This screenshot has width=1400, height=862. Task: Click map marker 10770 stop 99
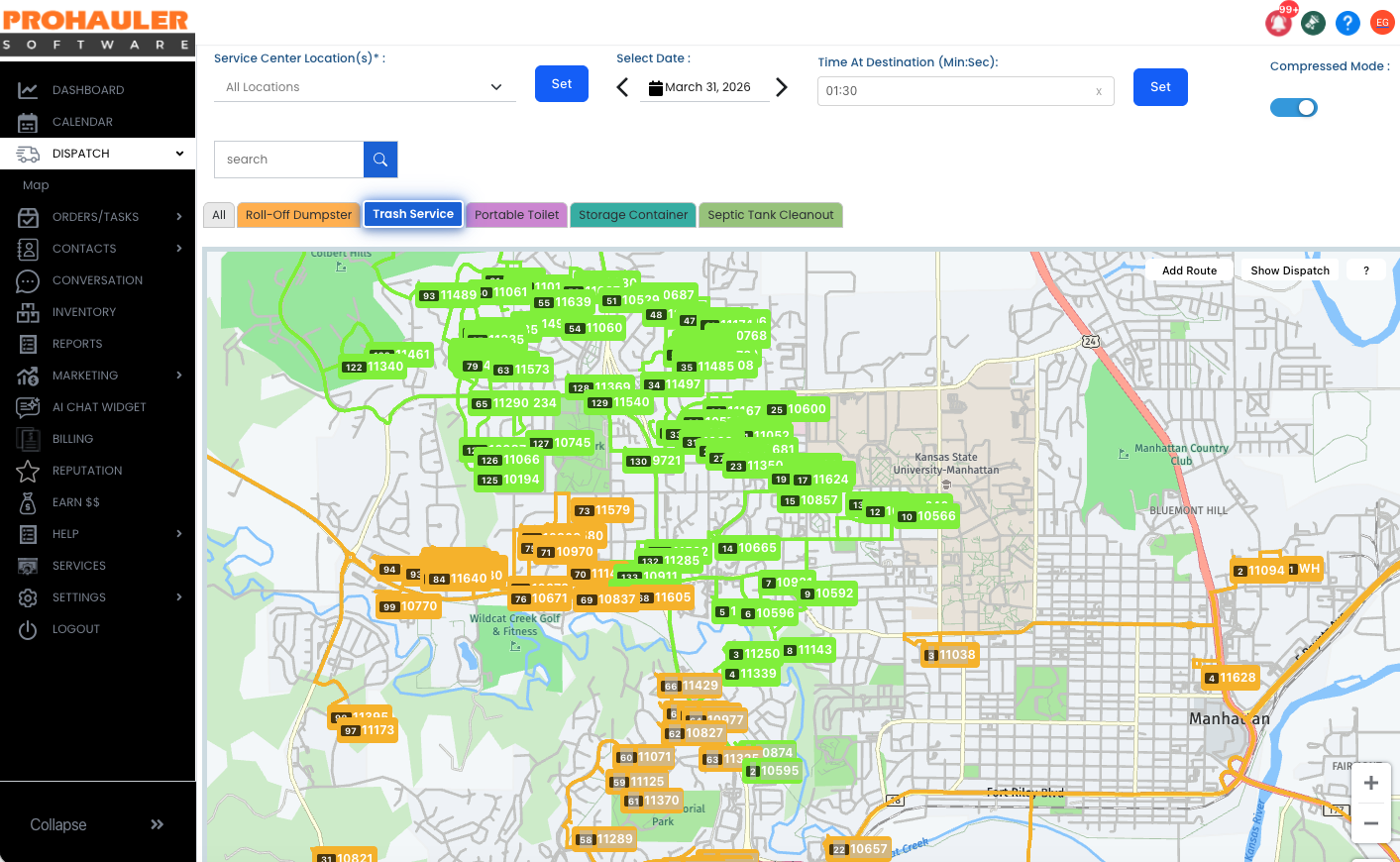coord(408,606)
